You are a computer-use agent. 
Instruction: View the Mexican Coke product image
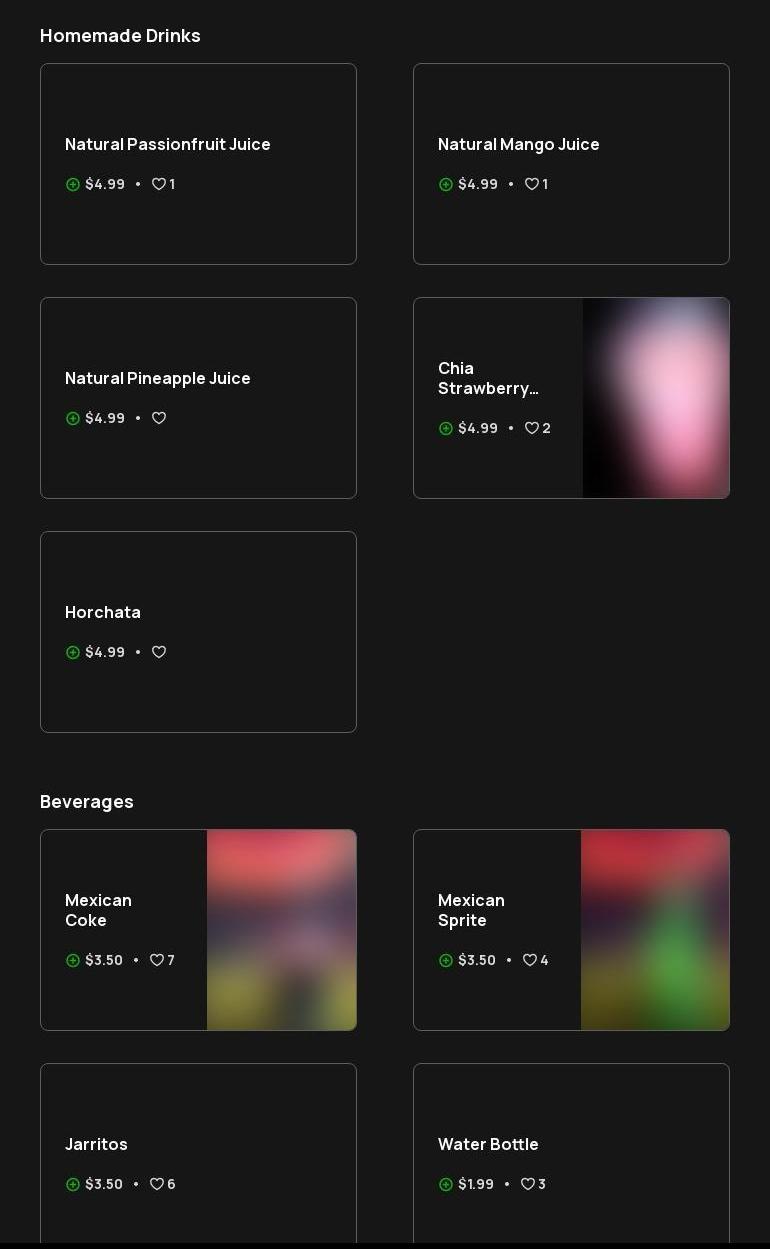[x=281, y=930]
